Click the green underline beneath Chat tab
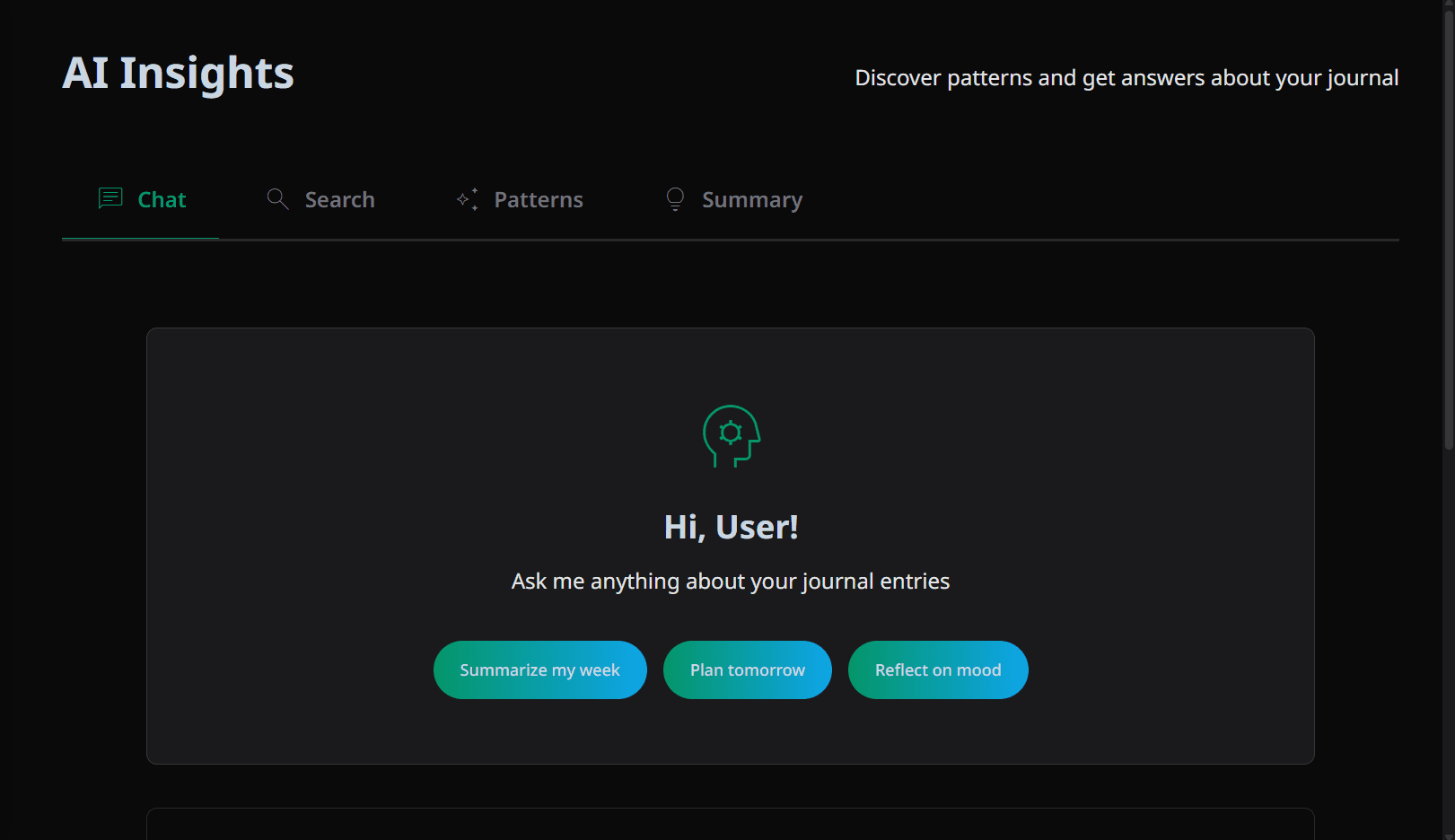The image size is (1455, 840). click(140, 239)
